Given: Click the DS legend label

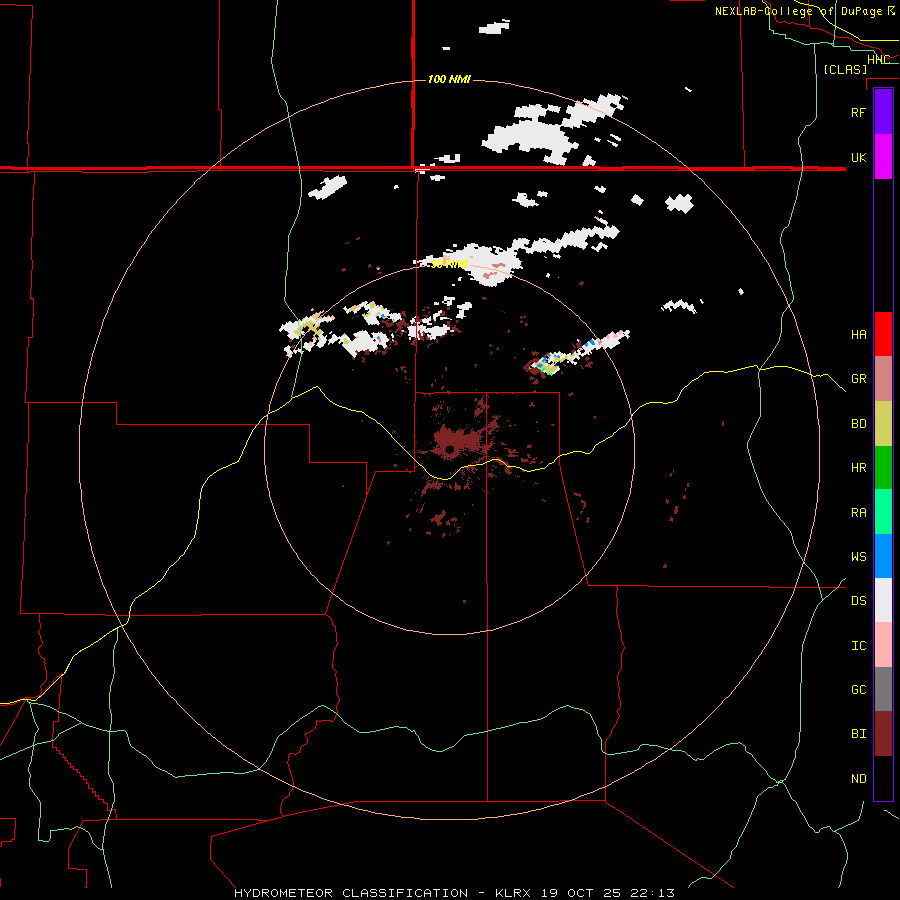Looking at the screenshot, I should pyautogui.click(x=858, y=601).
